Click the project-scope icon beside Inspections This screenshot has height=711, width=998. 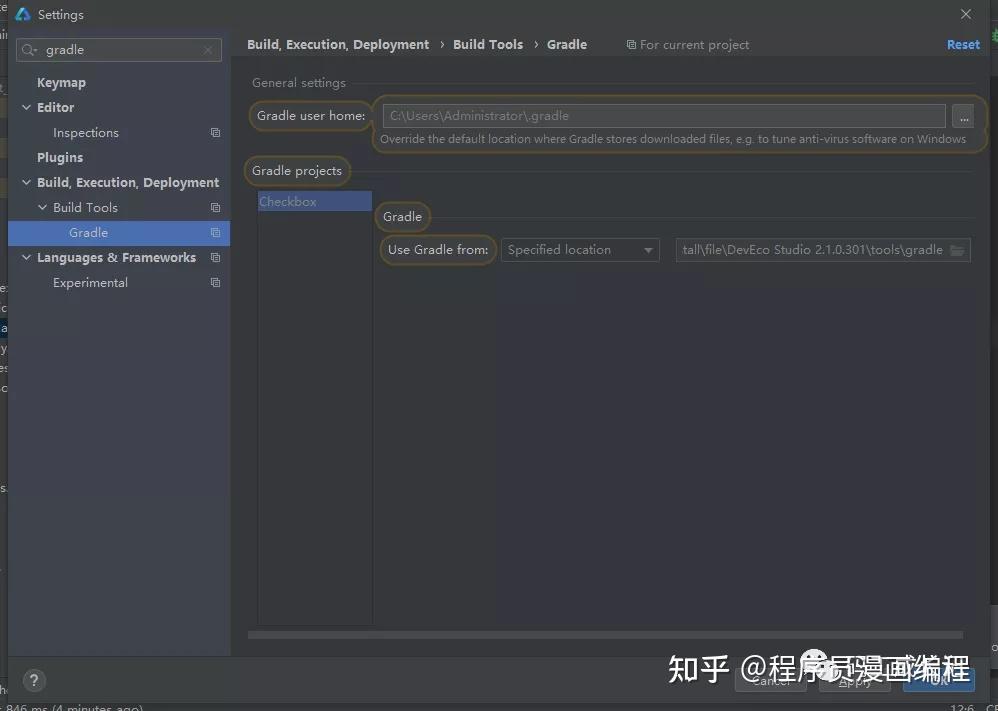click(x=215, y=132)
